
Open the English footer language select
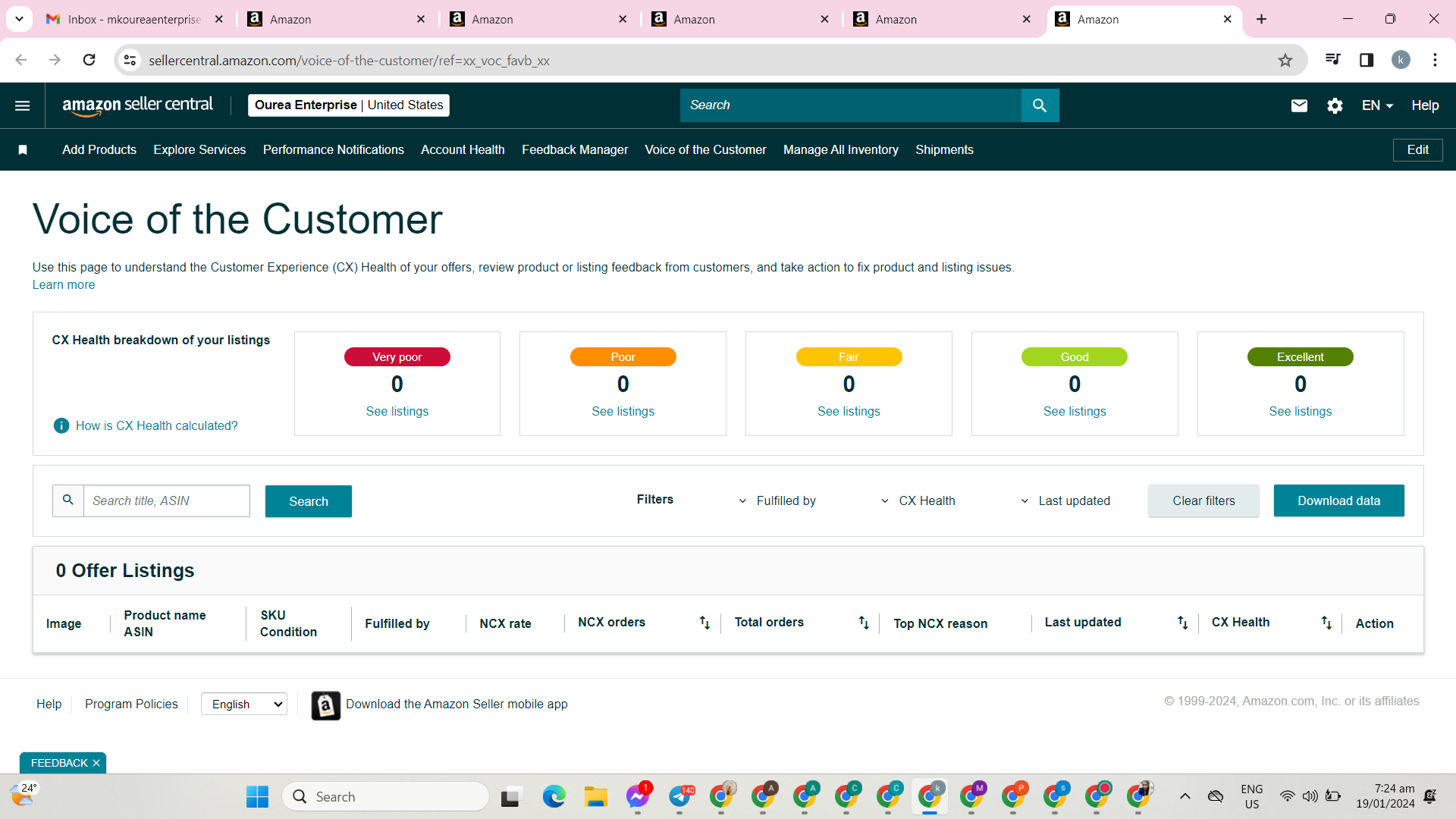244,704
